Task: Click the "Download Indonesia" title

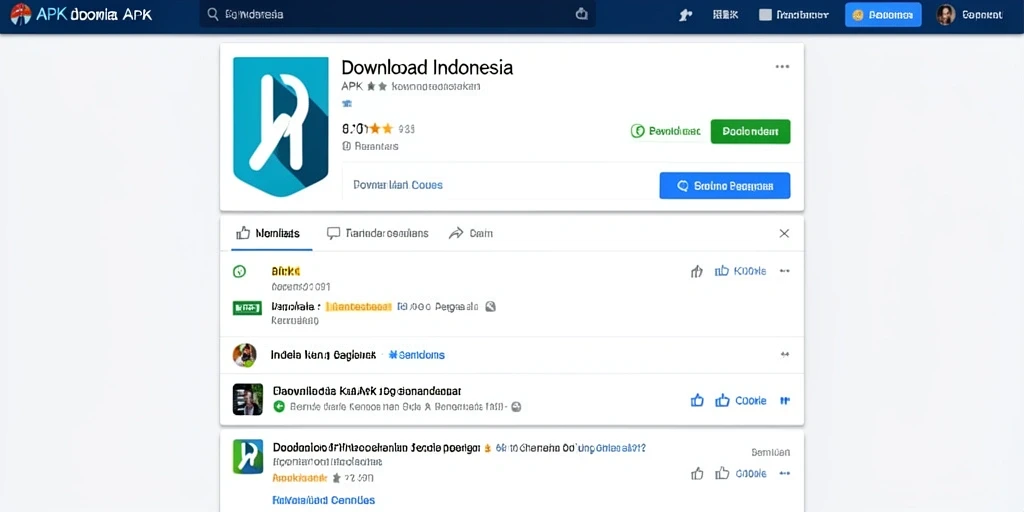Action: 427,67
